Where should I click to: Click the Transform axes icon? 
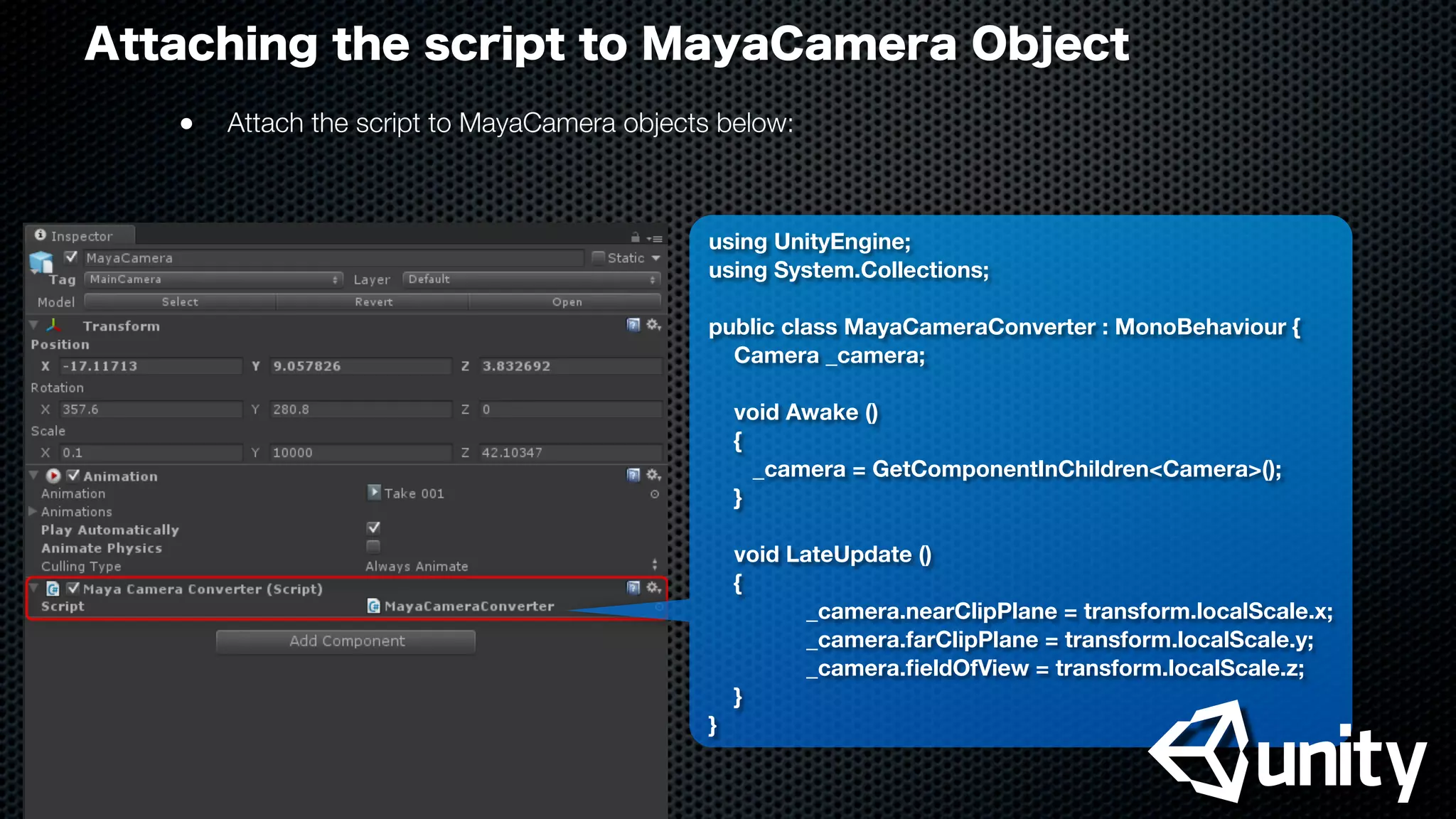[x=53, y=326]
